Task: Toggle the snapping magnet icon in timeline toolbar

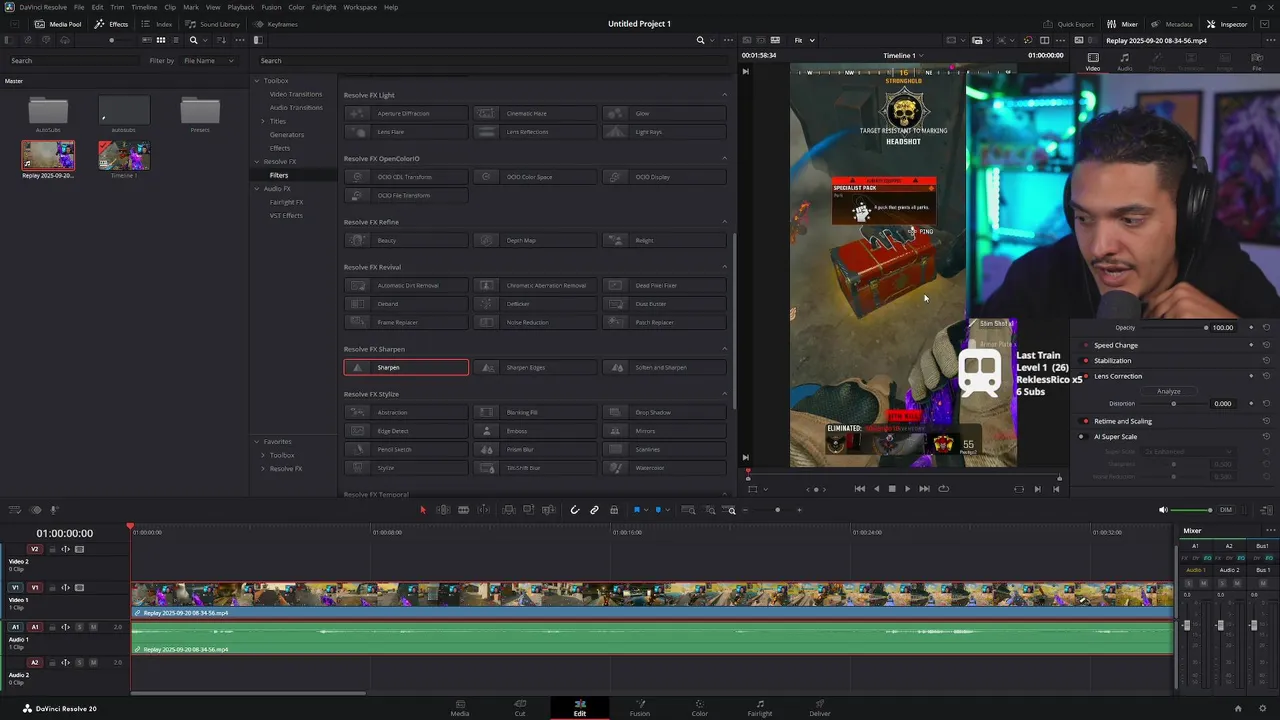Action: tap(574, 510)
